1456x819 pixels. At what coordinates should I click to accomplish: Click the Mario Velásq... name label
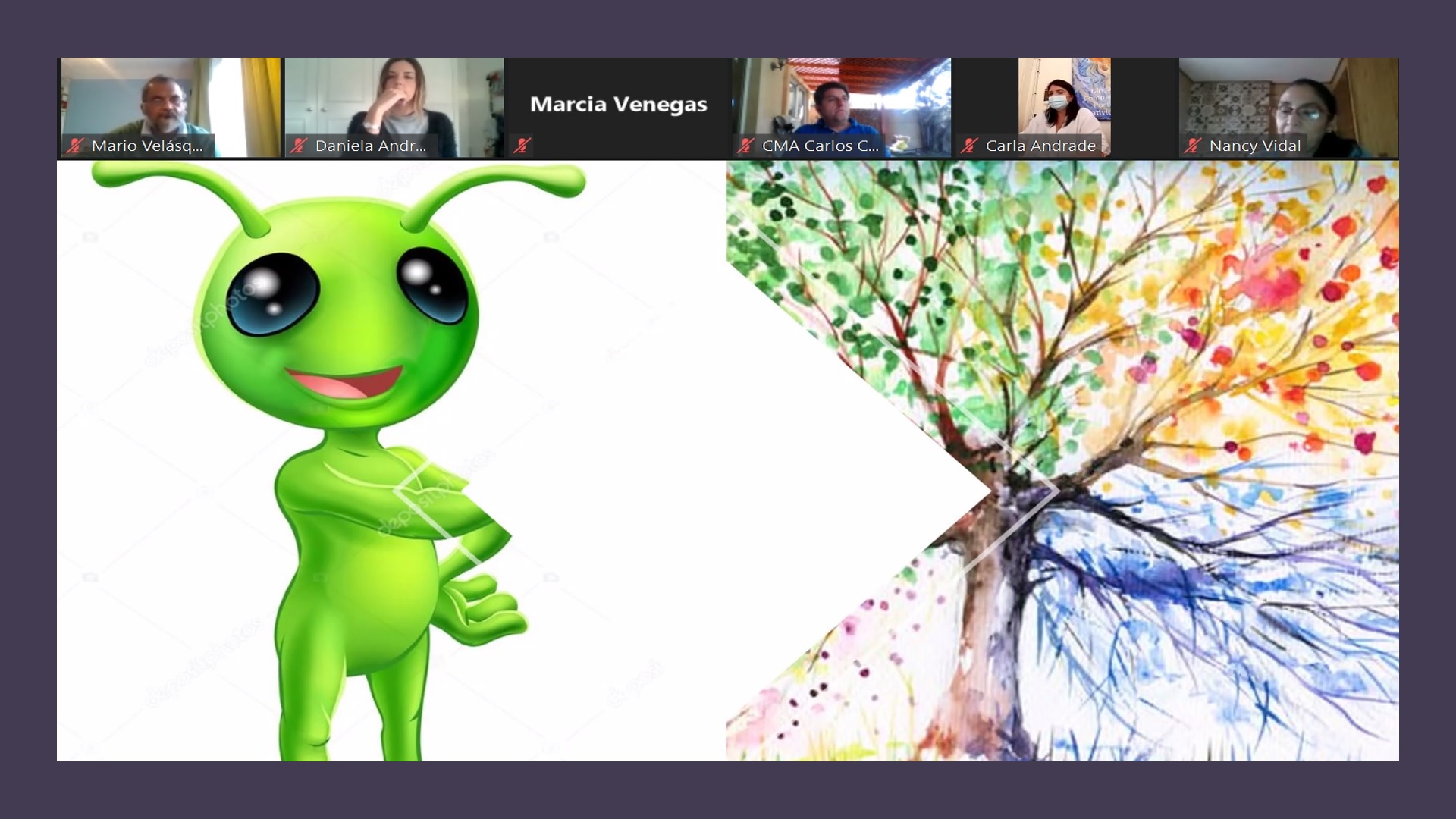click(147, 146)
